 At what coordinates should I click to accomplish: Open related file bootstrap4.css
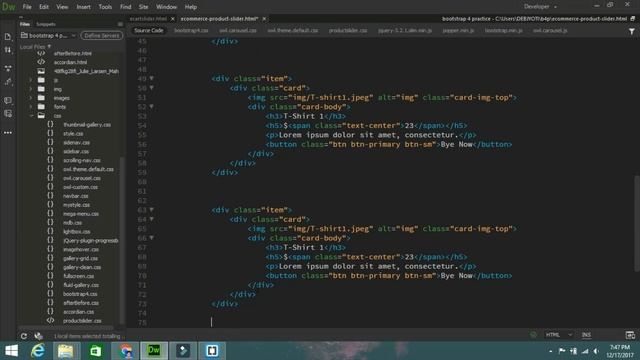click(x=191, y=31)
